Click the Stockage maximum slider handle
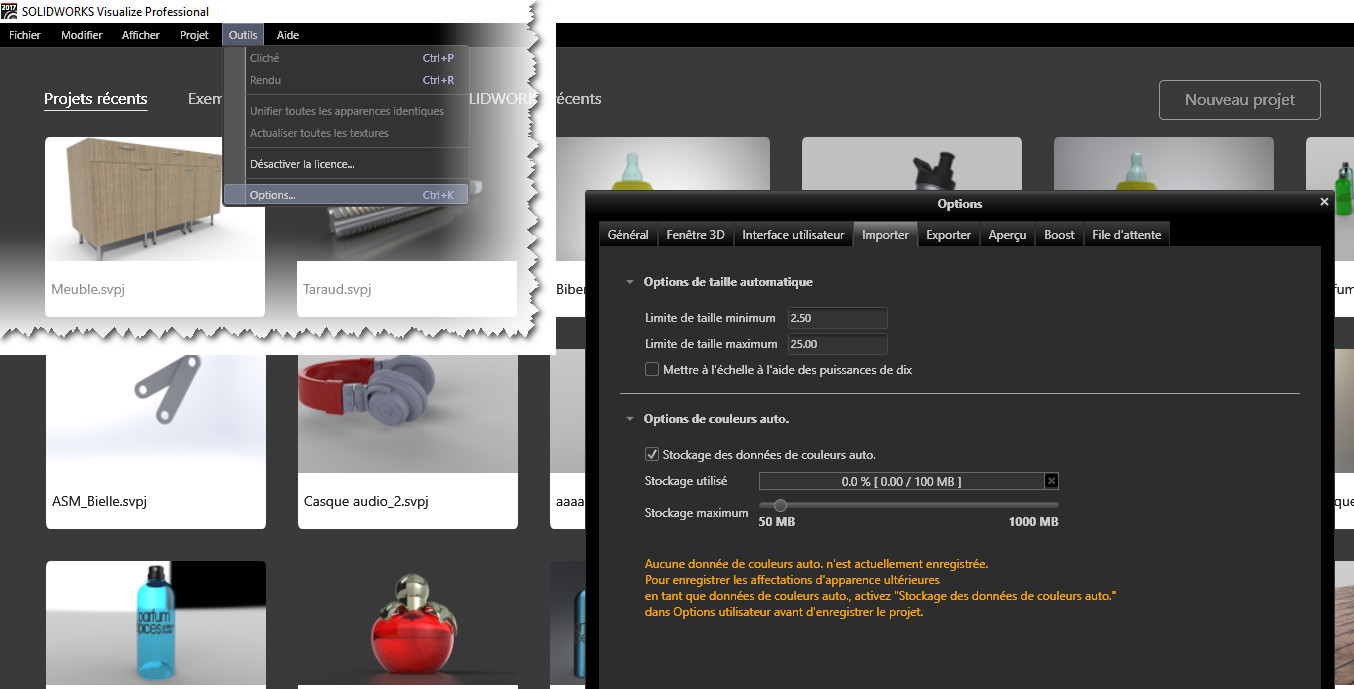 click(x=780, y=505)
